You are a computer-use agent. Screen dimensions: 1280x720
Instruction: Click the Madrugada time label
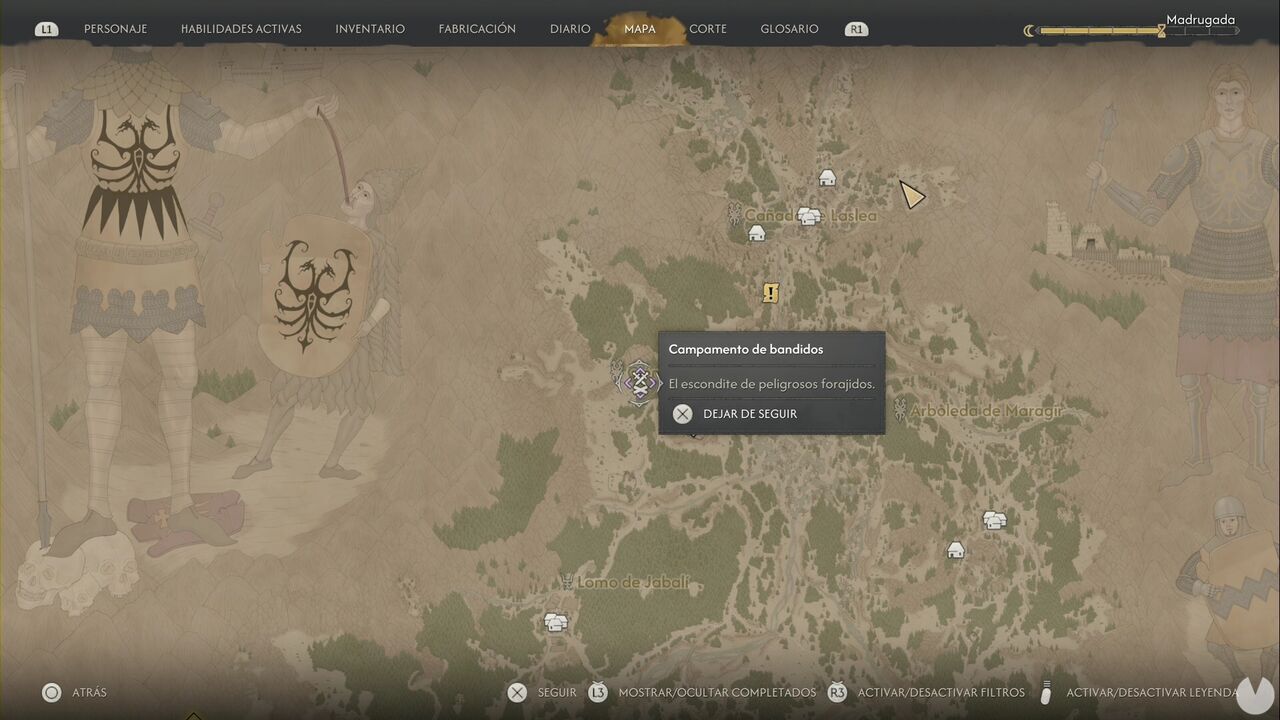click(1200, 19)
